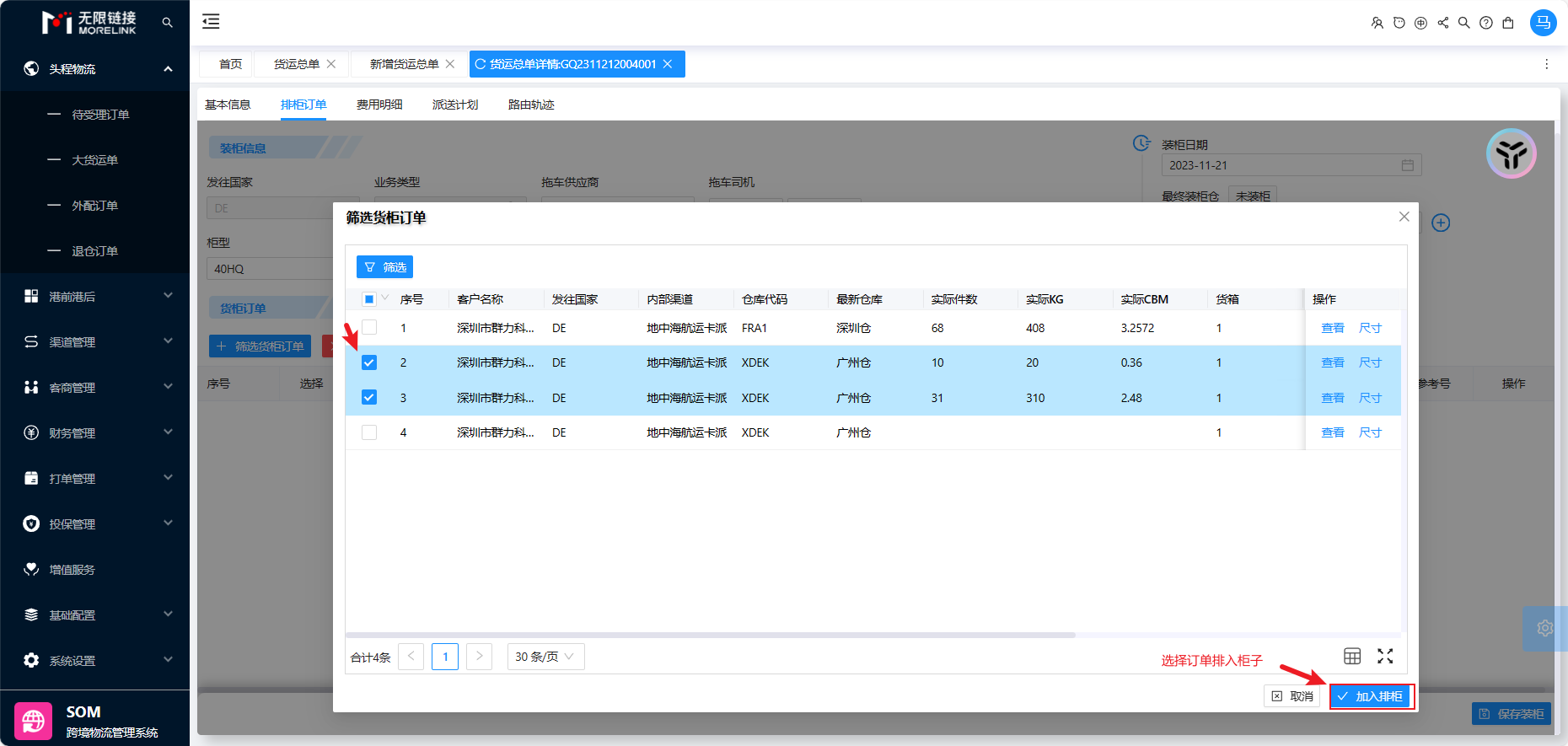
Task: Expand the 投保管理 sidebar menu
Action: point(94,523)
